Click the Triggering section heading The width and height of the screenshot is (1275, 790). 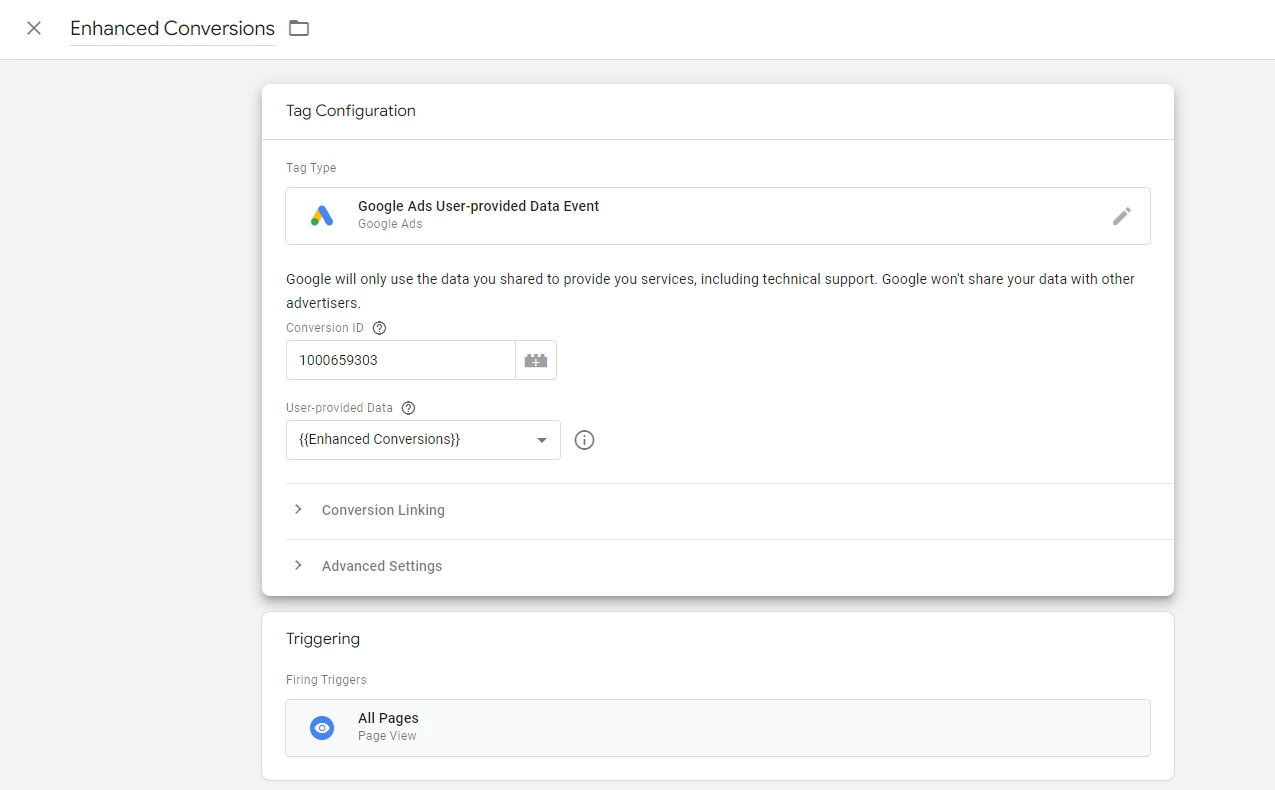[323, 639]
